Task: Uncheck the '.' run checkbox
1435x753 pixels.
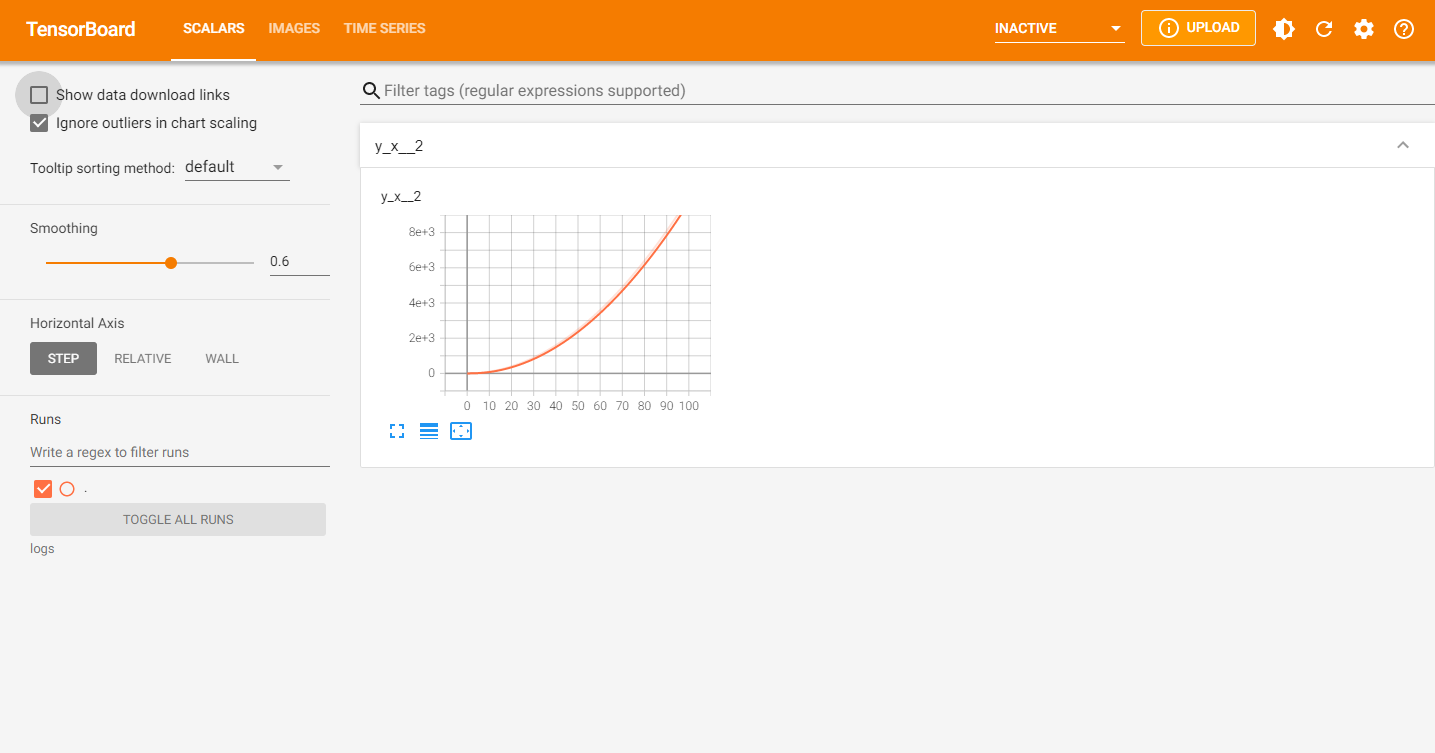Action: (43, 489)
